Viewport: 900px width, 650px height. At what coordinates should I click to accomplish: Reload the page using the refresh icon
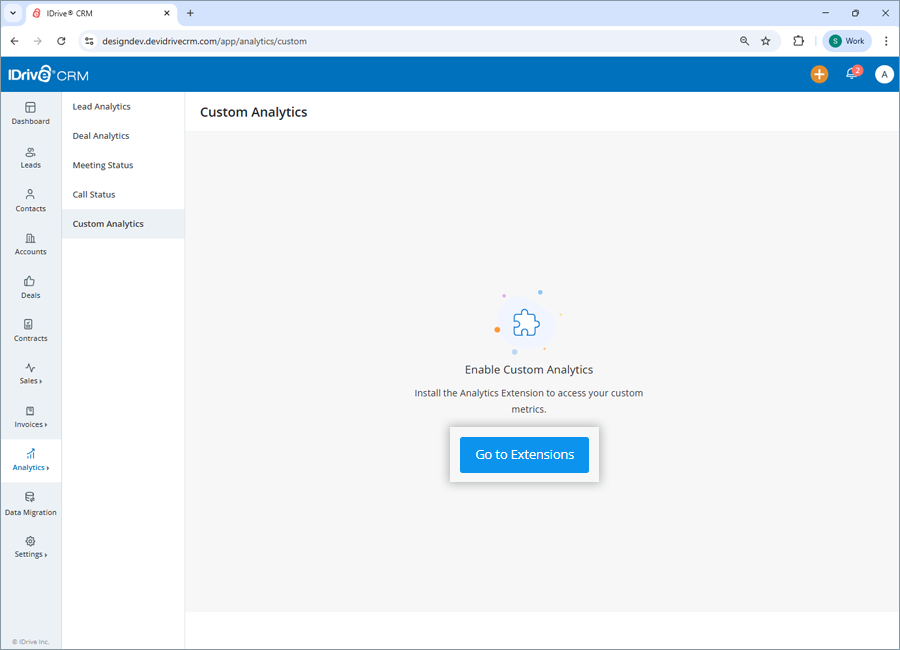click(61, 41)
